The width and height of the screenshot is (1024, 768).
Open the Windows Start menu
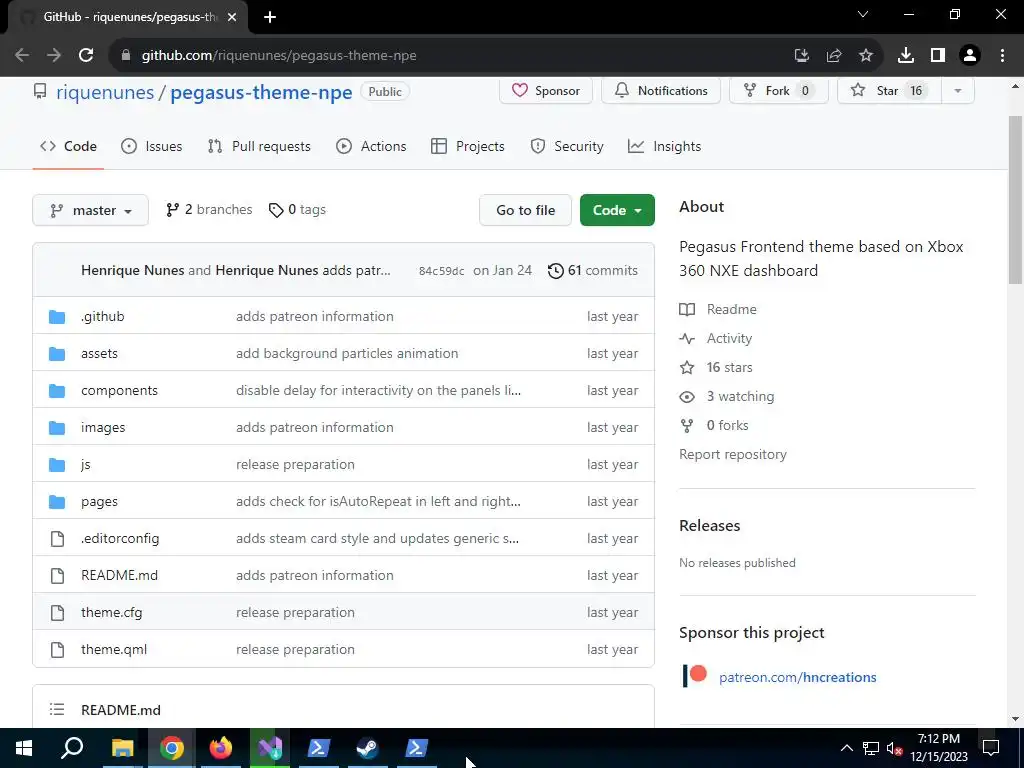pos(24,748)
